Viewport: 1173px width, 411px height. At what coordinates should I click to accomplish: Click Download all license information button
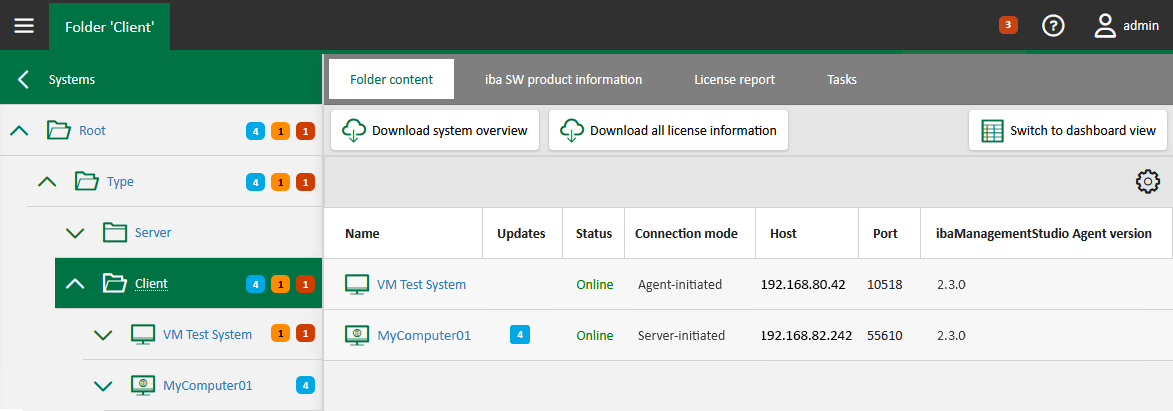pyautogui.click(x=668, y=130)
